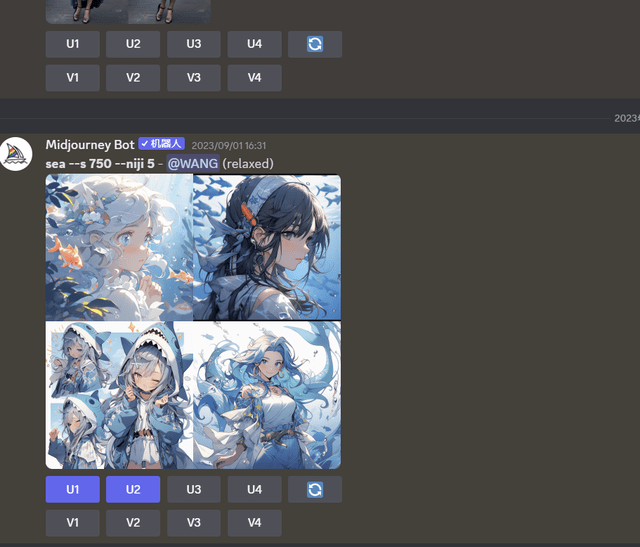The width and height of the screenshot is (640, 547).
Task: Open the Midjourney Bot username
Action: point(90,145)
